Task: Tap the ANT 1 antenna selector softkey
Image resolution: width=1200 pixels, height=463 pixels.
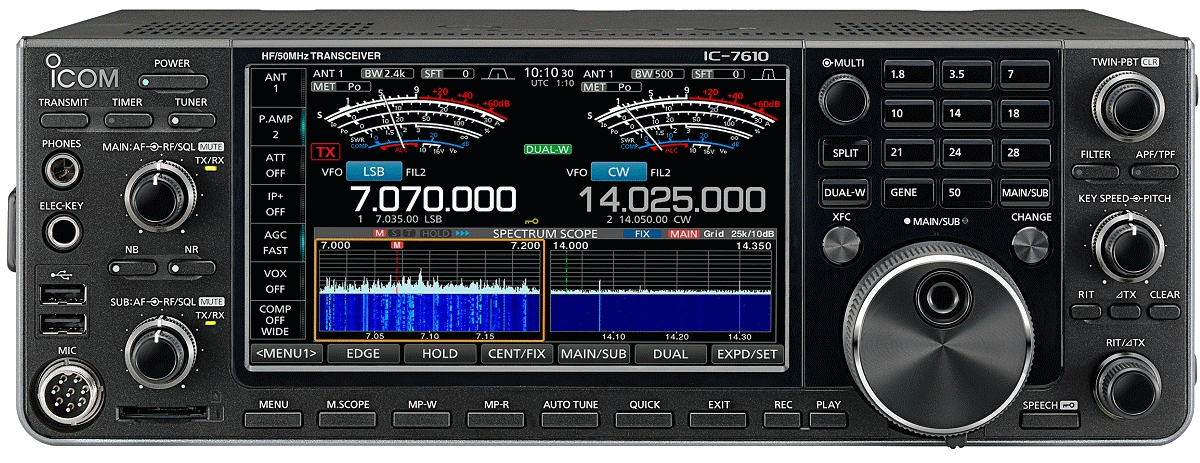Action: 276,82
